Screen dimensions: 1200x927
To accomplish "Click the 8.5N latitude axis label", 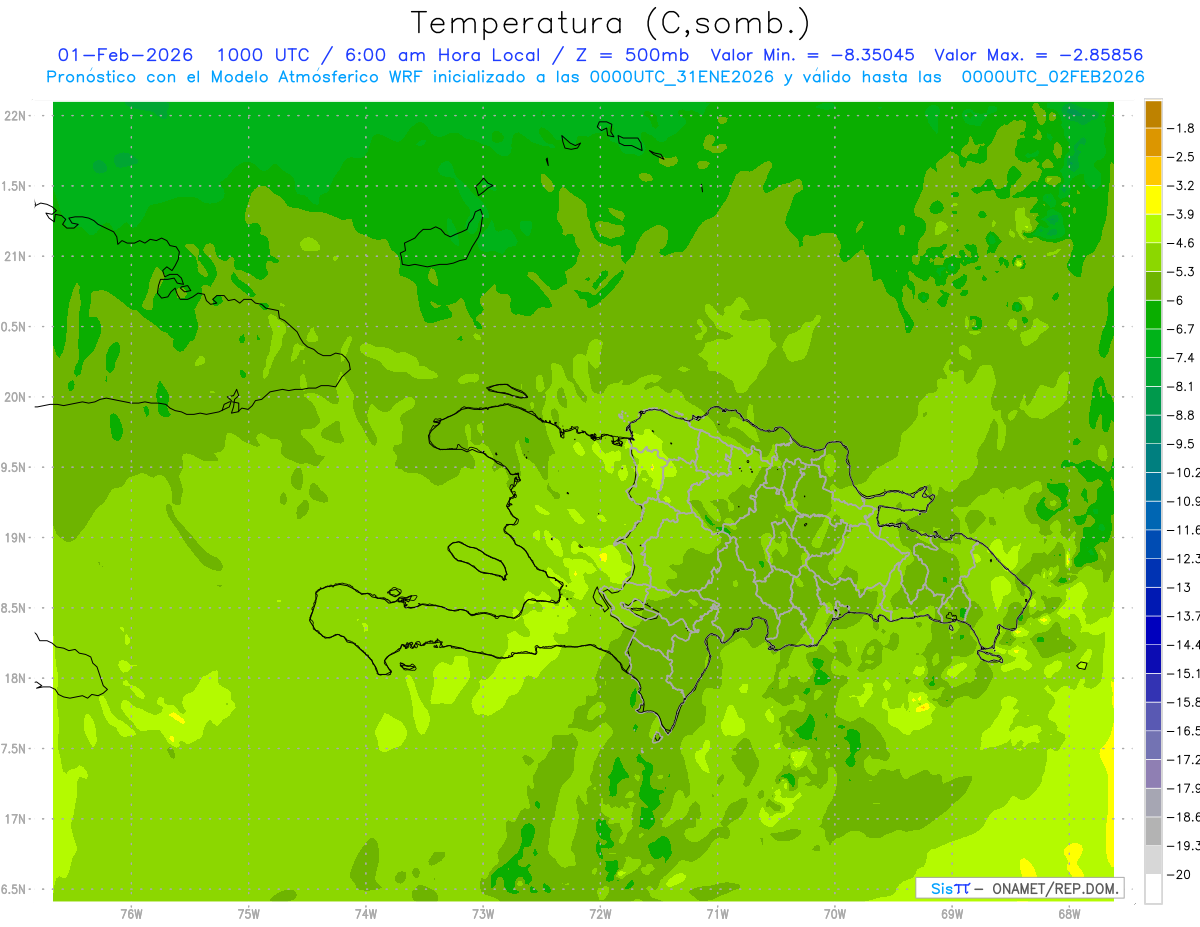I will (x=15, y=608).
